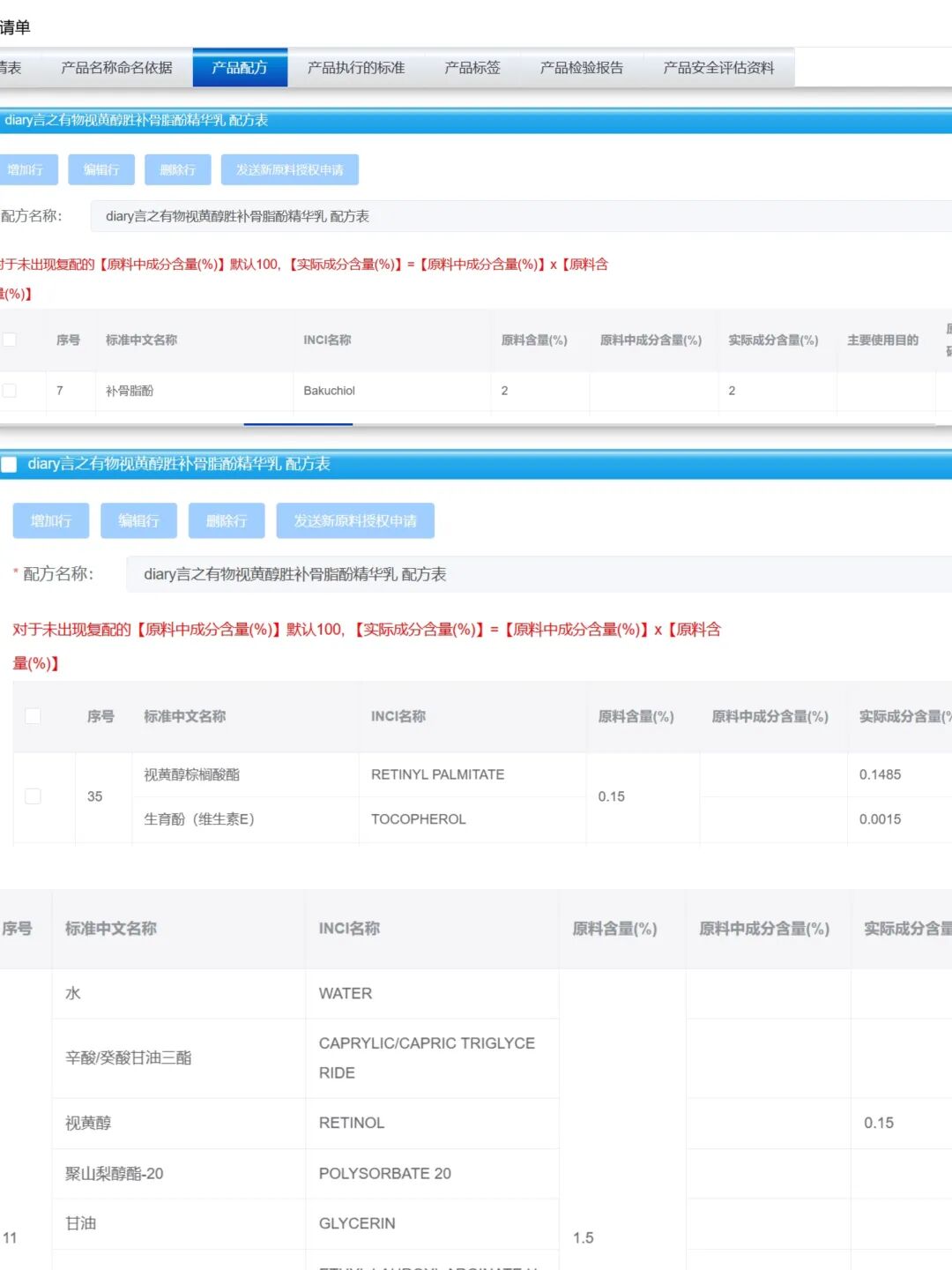Toggle the select-all checkbox above row 35

coord(33,716)
